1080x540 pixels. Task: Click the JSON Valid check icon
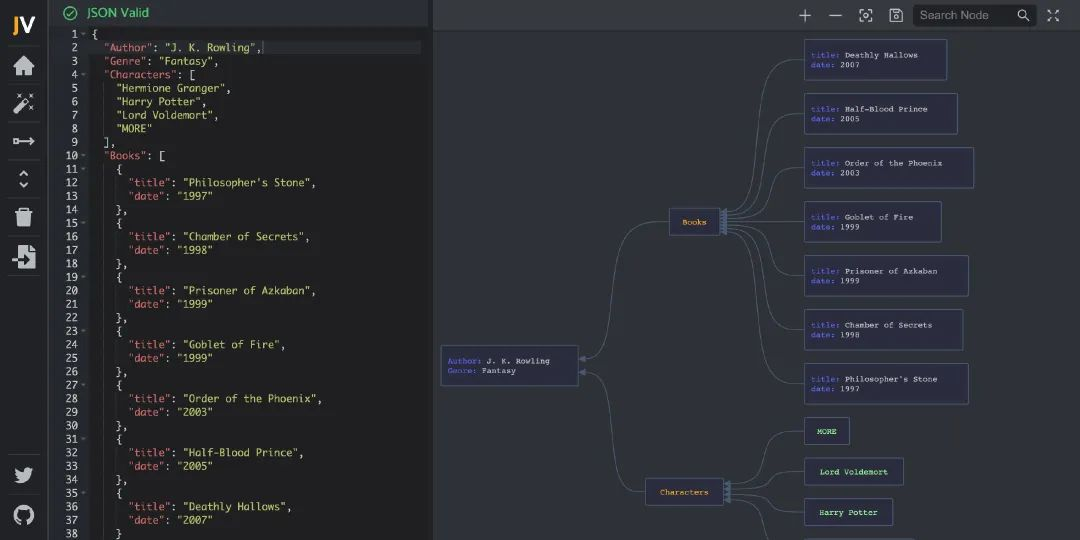(x=70, y=13)
